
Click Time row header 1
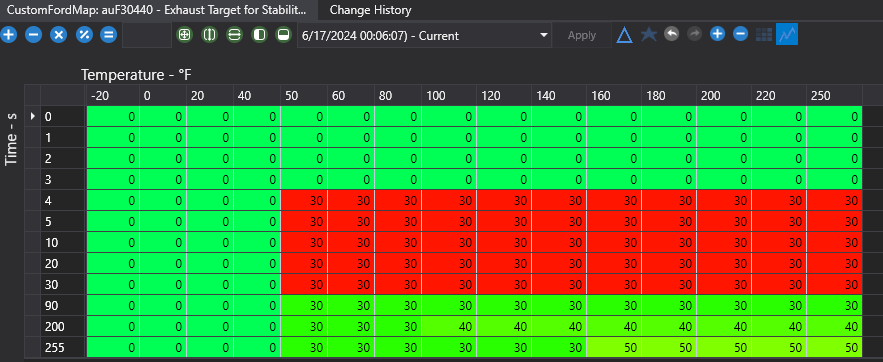click(63, 137)
